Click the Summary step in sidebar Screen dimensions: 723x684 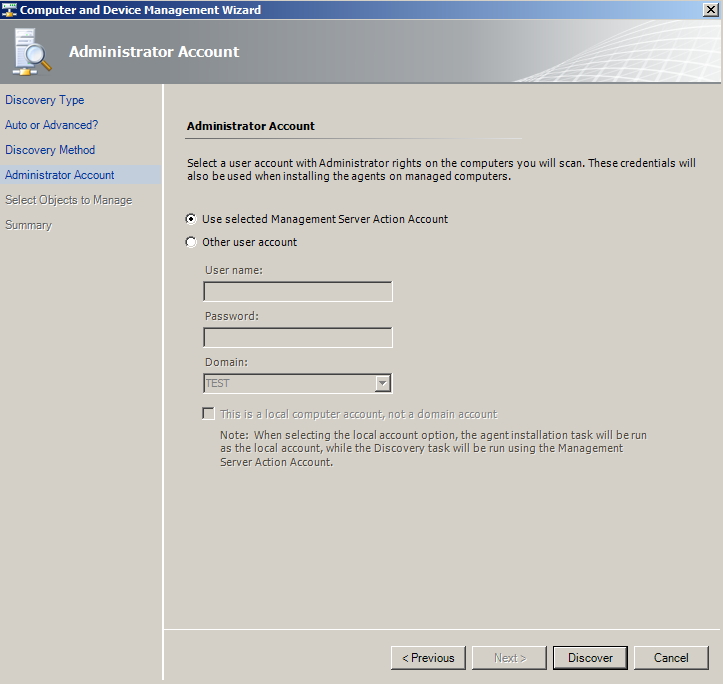28,225
